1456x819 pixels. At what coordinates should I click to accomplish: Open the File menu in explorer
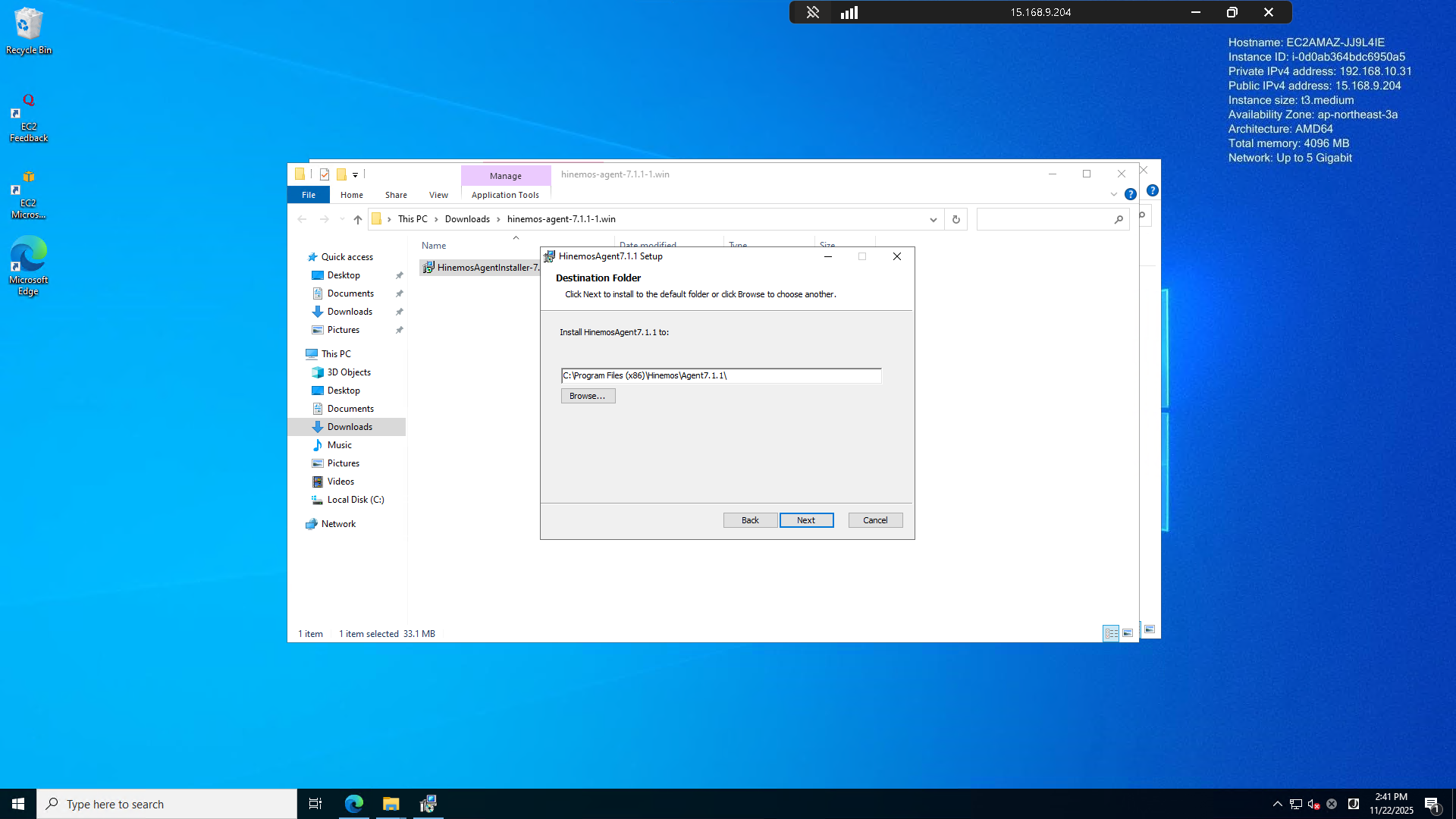(x=308, y=195)
